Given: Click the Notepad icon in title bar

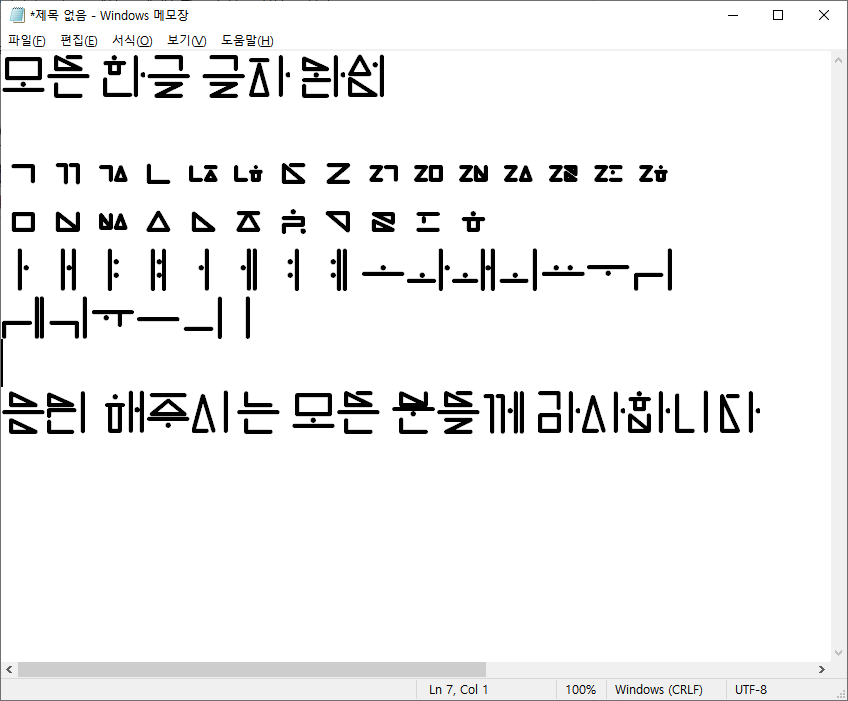Looking at the screenshot, I should (x=16, y=16).
